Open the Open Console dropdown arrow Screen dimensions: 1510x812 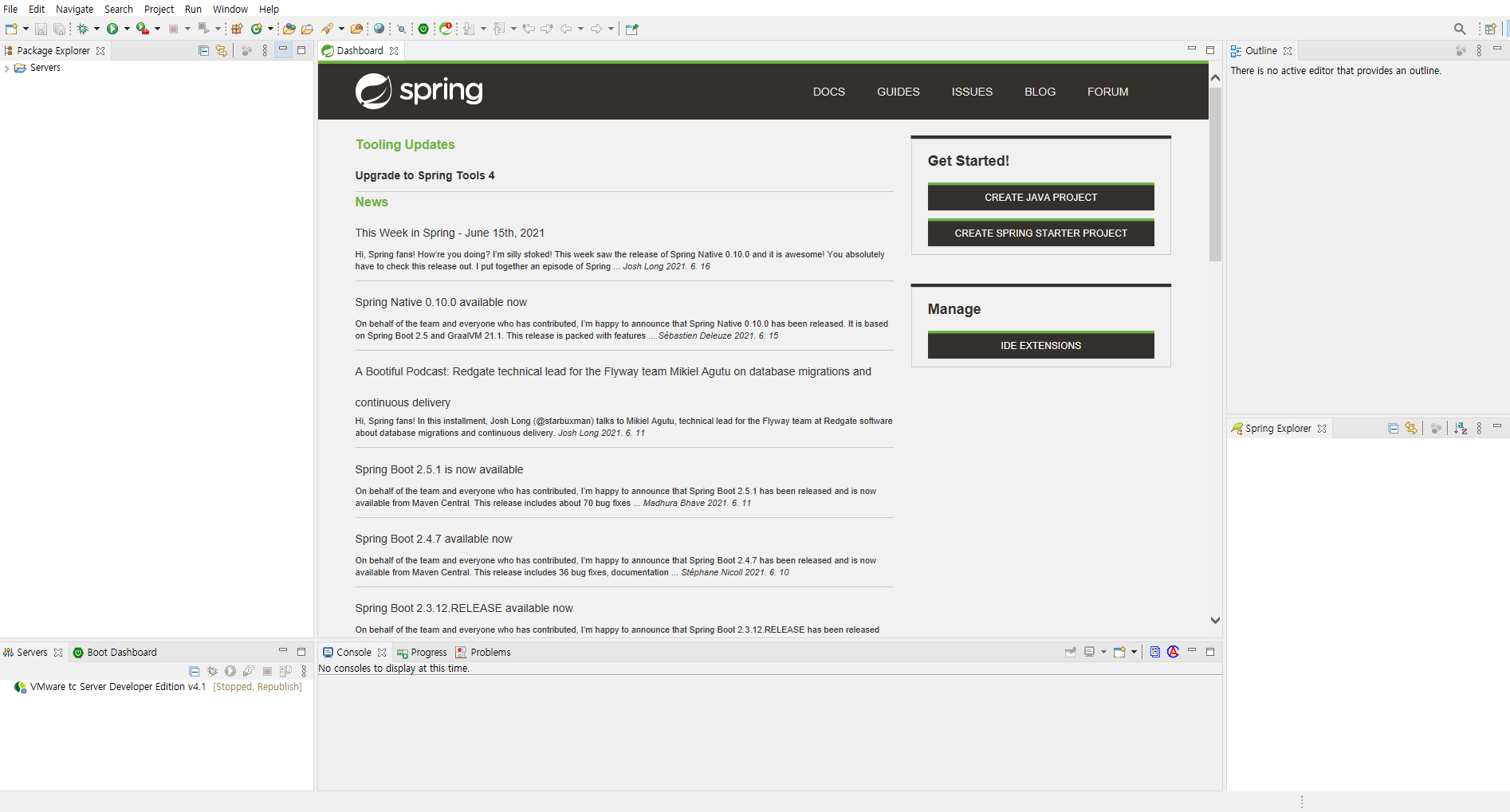pos(1134,652)
